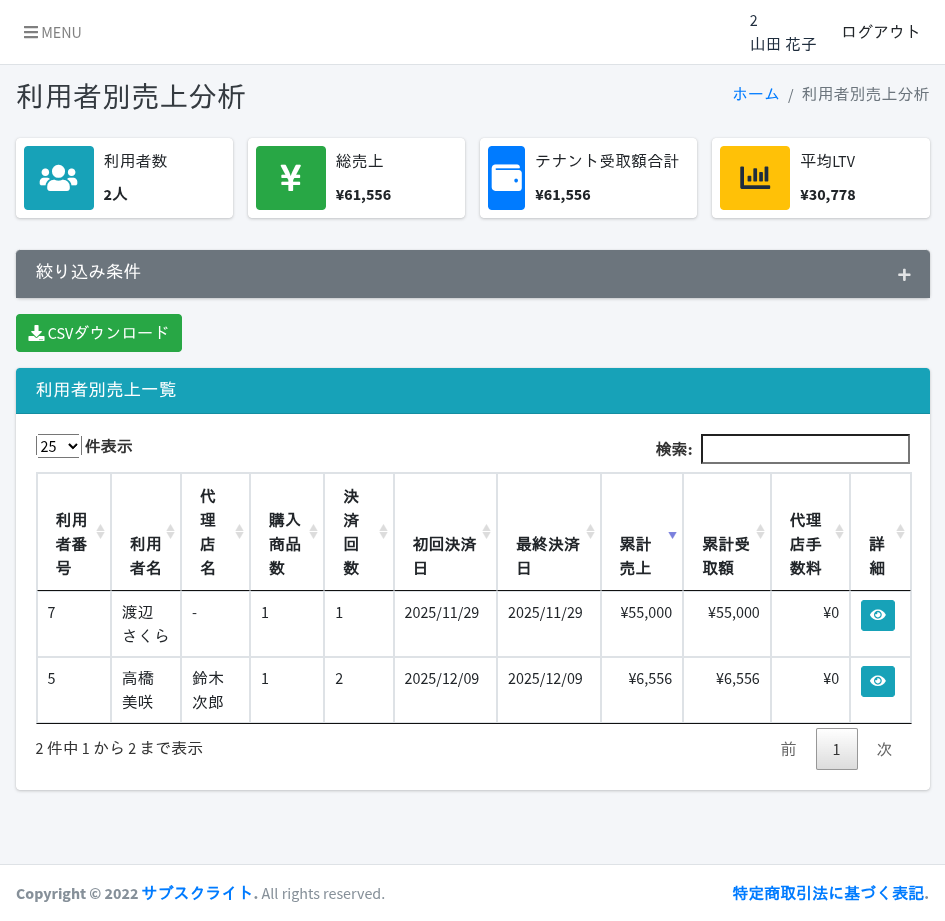Click the 検索 search input field
The height and width of the screenshot is (921, 945).
pyautogui.click(x=805, y=449)
